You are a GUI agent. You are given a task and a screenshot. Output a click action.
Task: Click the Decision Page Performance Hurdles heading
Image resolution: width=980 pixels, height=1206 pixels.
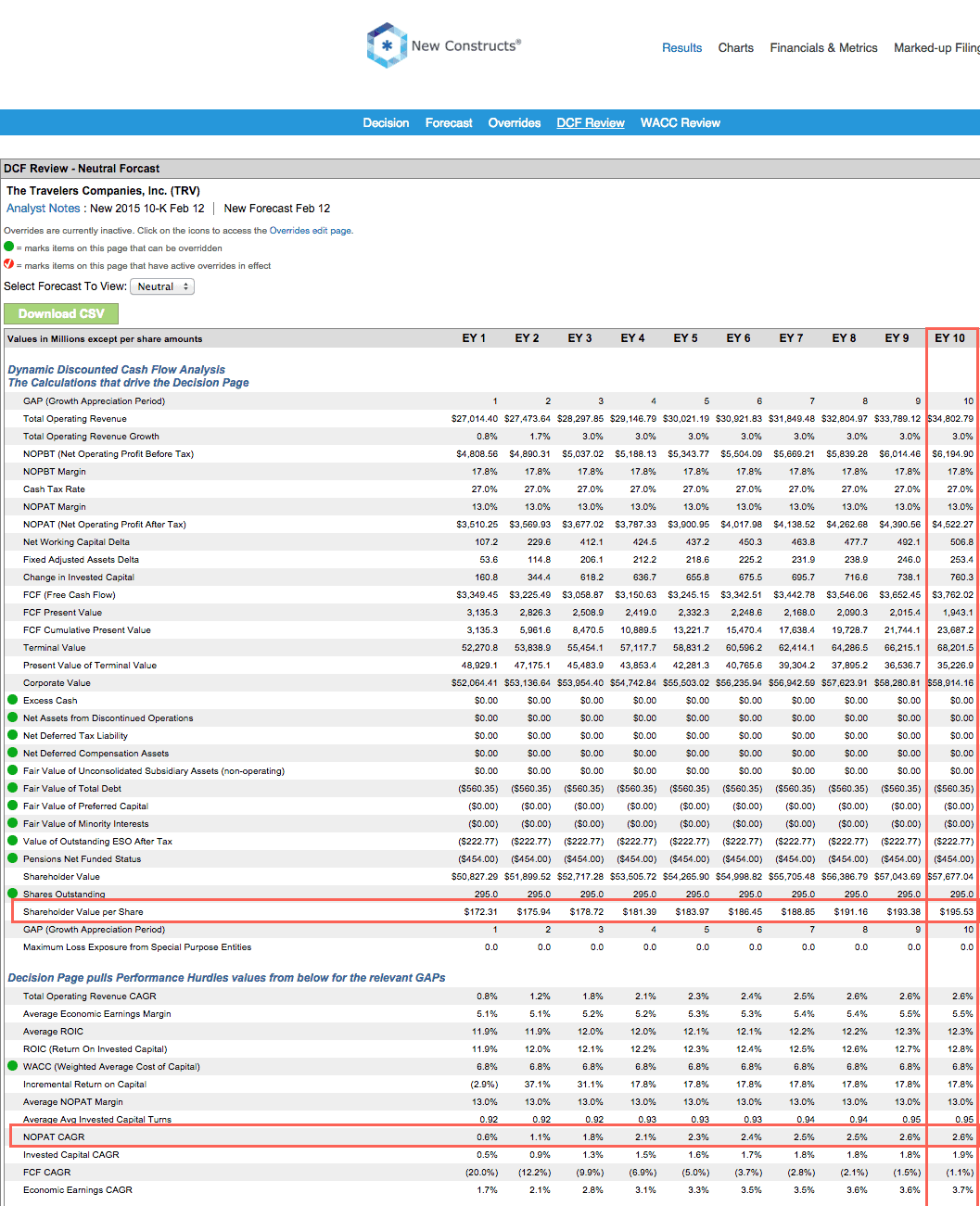point(226,978)
